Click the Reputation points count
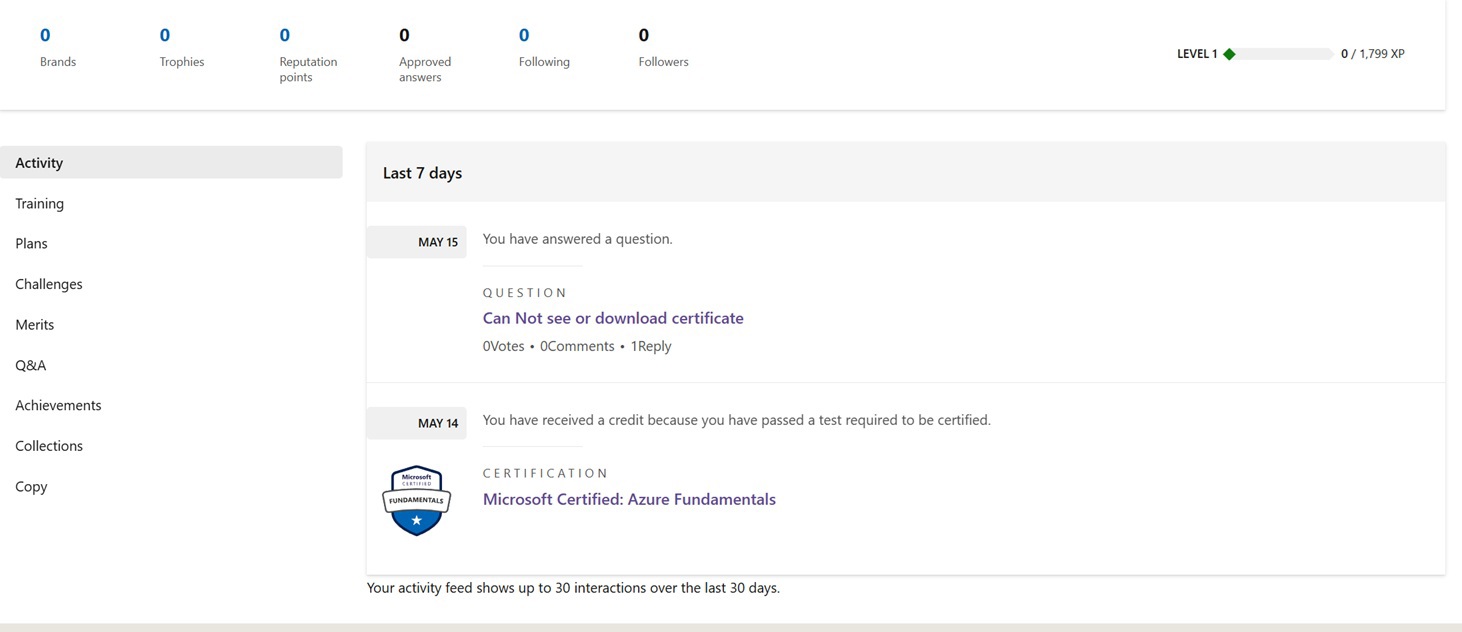This screenshot has width=1462, height=632. tap(285, 35)
